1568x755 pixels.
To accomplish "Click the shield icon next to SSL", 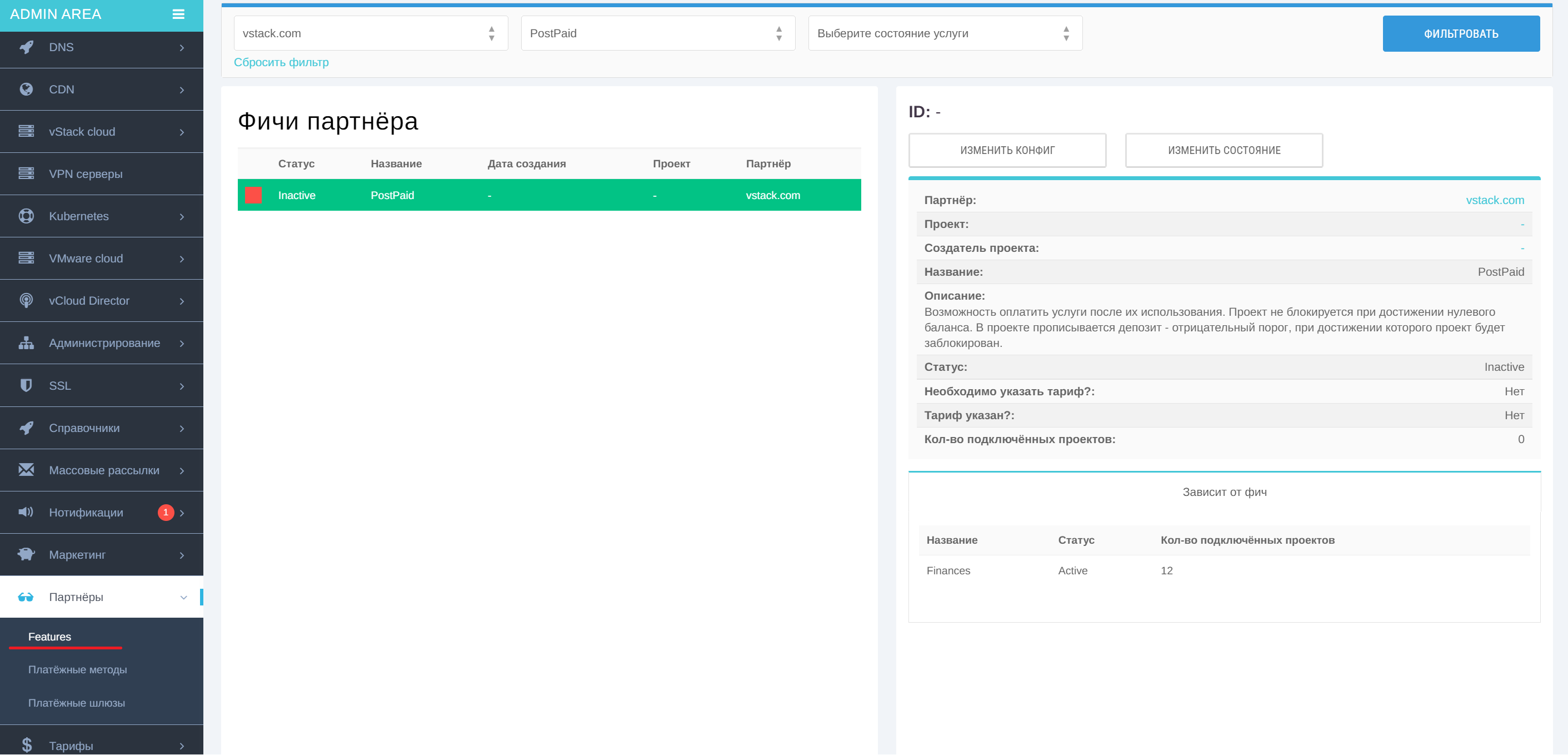I will (26, 385).
